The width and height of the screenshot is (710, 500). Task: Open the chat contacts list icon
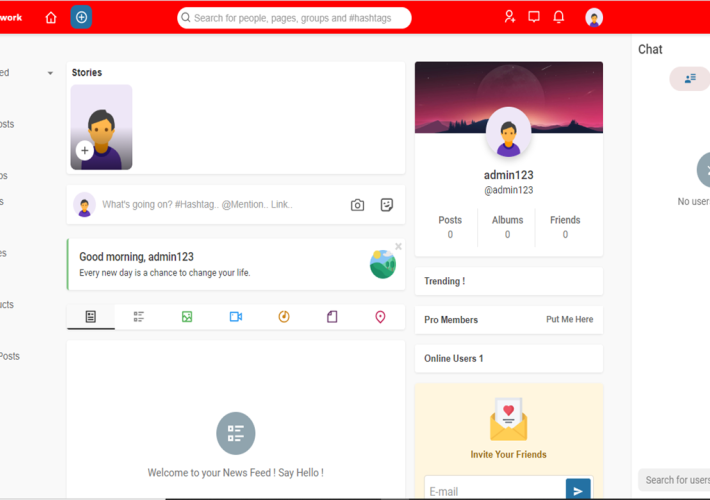690,79
